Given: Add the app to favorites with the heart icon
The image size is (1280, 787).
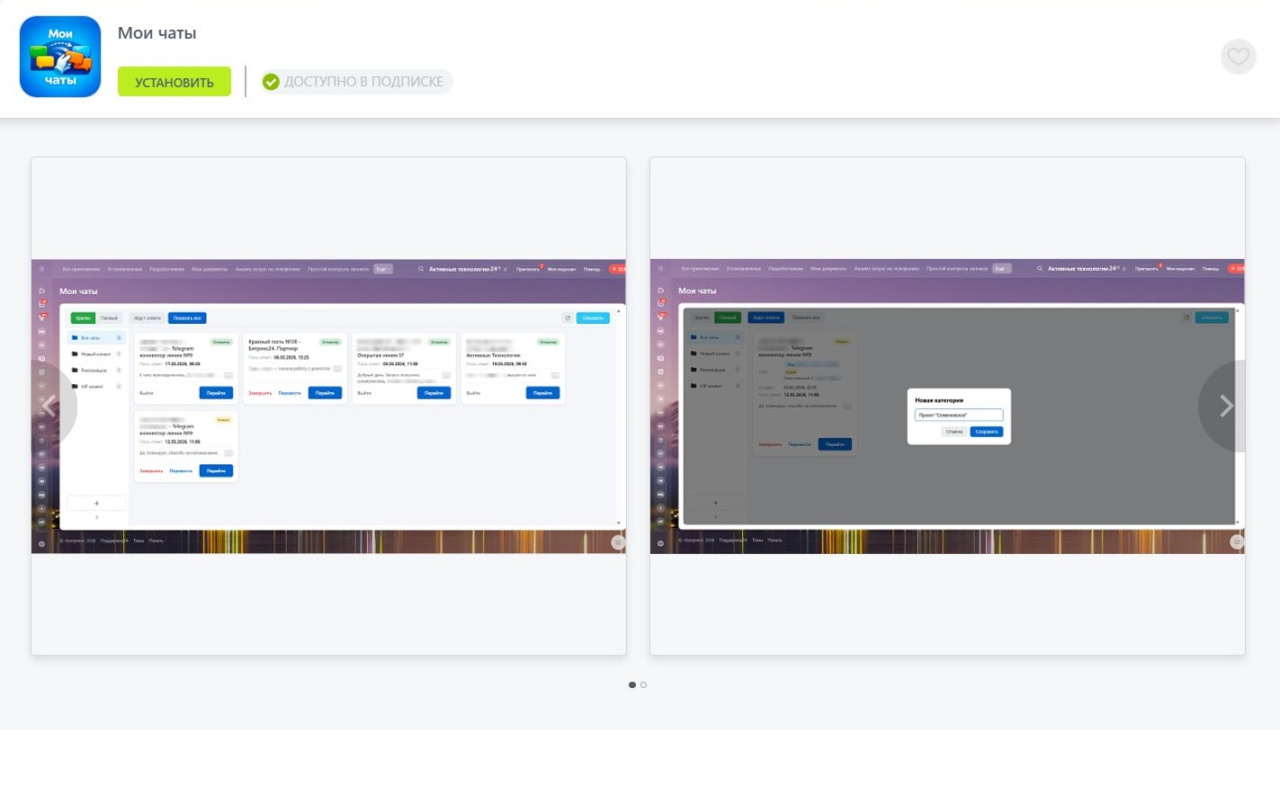Looking at the screenshot, I should pyautogui.click(x=1238, y=57).
